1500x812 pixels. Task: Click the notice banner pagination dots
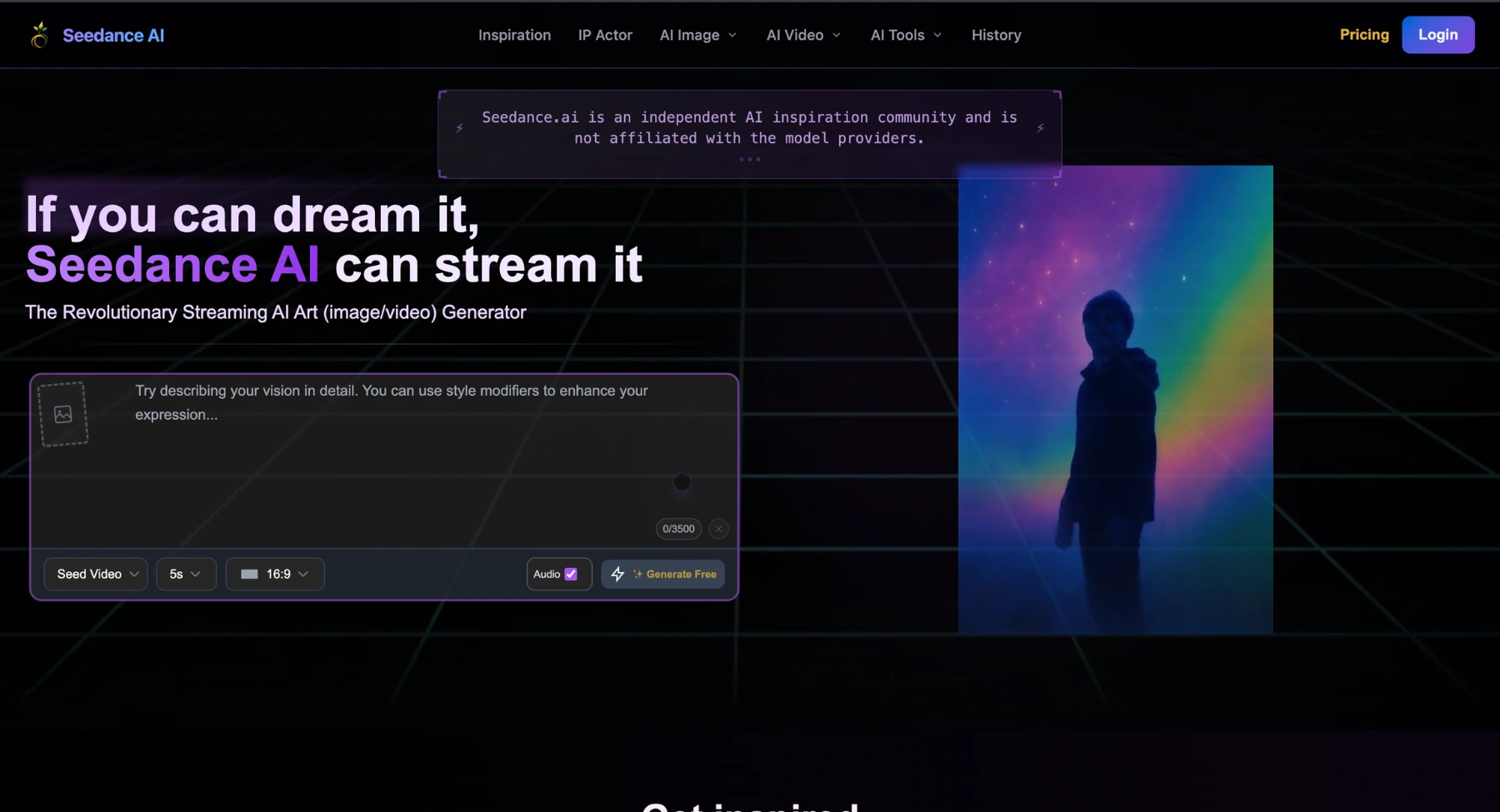pyautogui.click(x=749, y=159)
